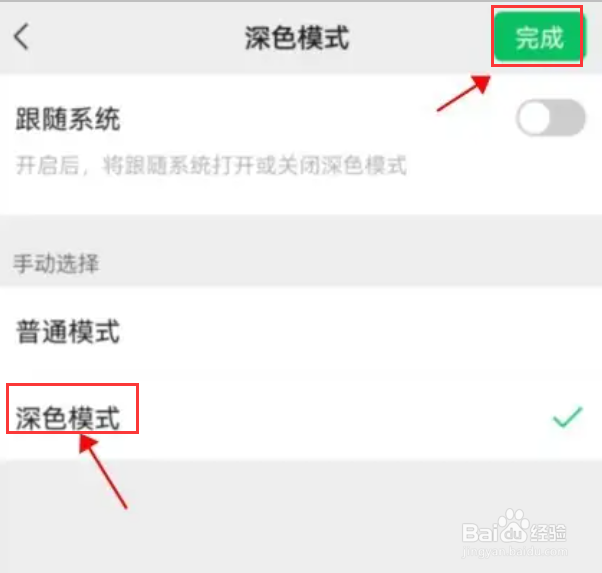Click the 手动选择 section header
The height and width of the screenshot is (573, 602).
pos(56,263)
